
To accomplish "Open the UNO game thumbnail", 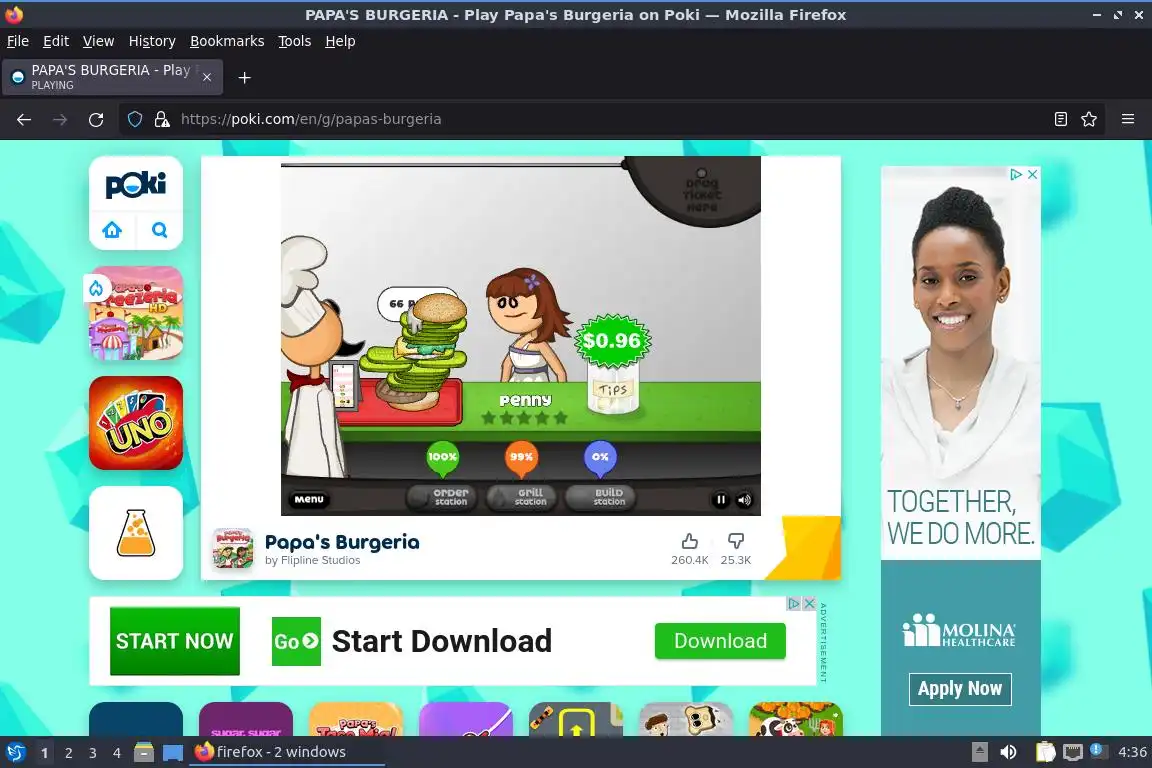I will click(x=136, y=423).
